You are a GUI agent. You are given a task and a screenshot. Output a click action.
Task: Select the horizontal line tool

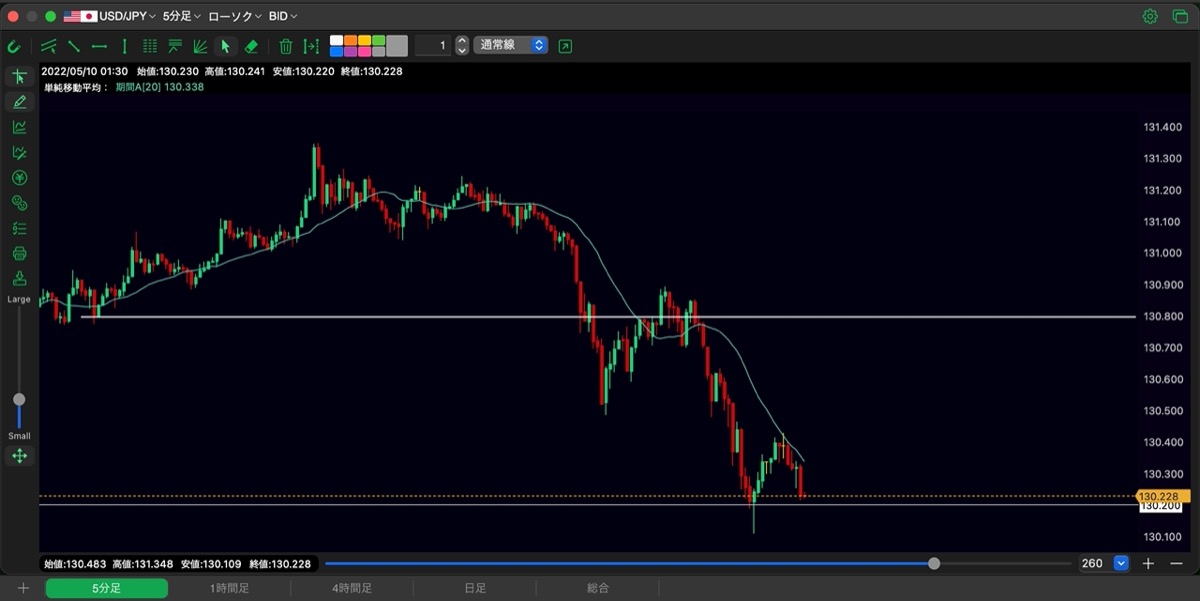[x=99, y=46]
